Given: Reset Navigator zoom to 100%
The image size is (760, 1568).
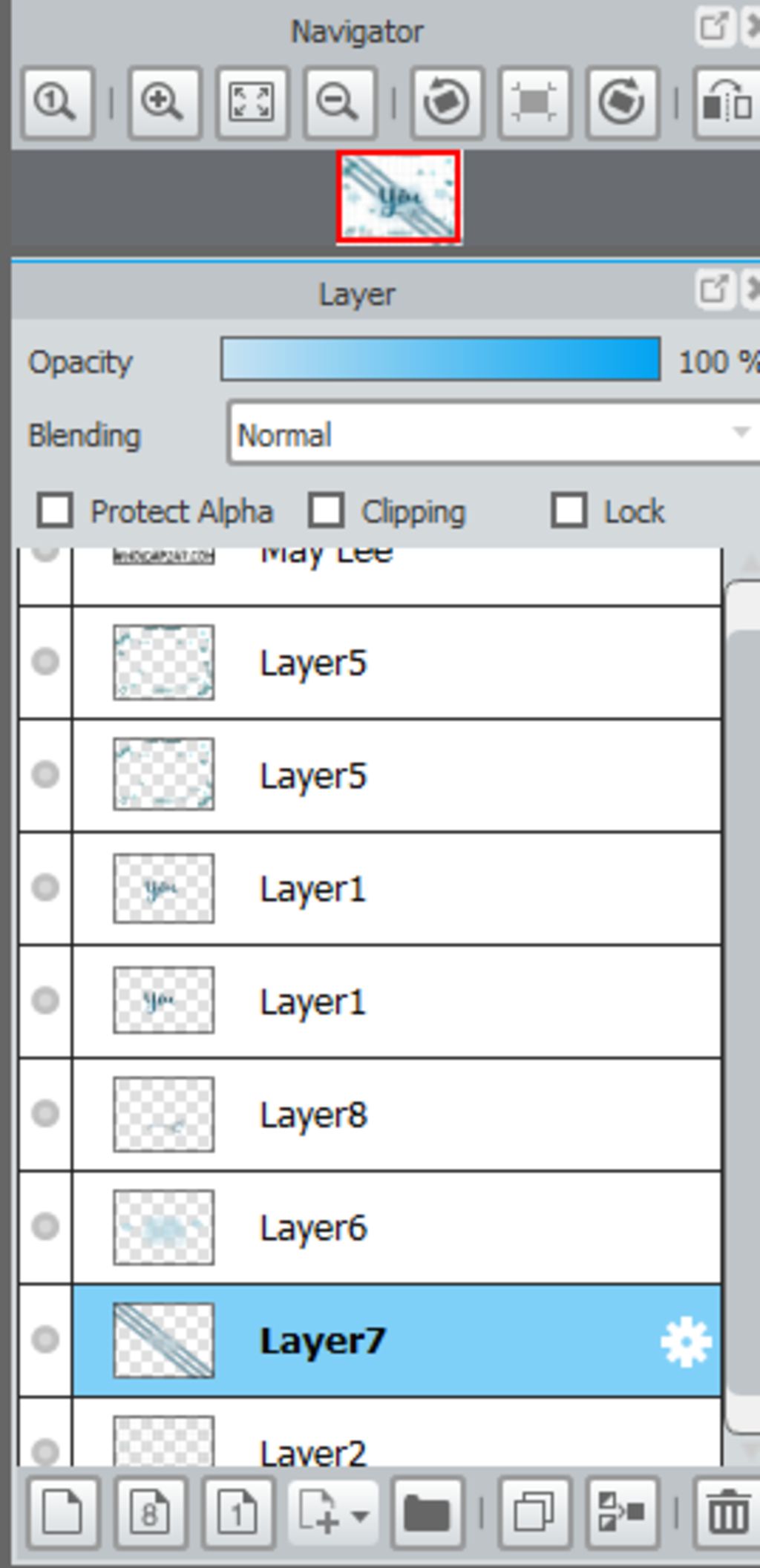Looking at the screenshot, I should pyautogui.click(x=57, y=102).
